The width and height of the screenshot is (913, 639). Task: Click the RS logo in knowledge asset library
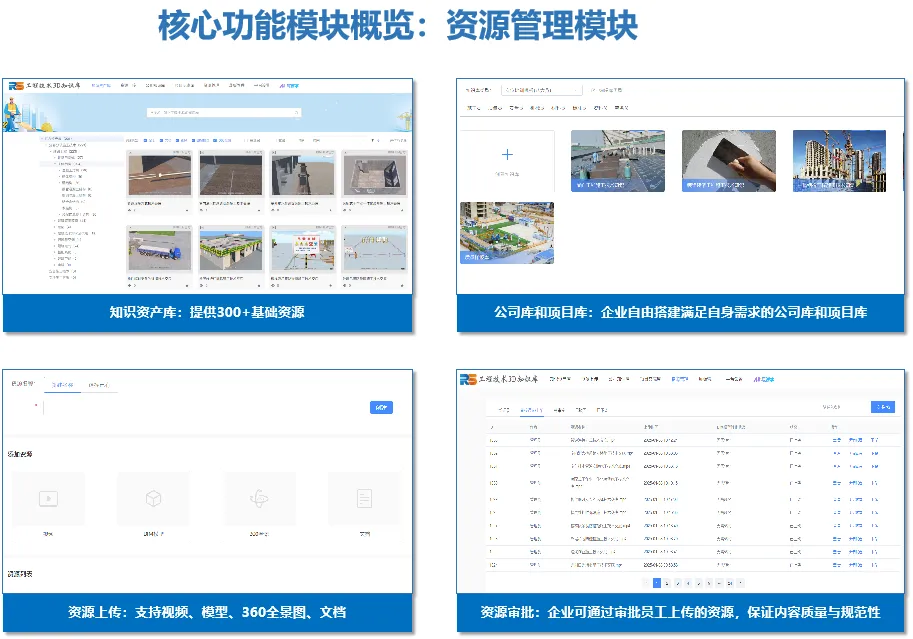(17, 86)
